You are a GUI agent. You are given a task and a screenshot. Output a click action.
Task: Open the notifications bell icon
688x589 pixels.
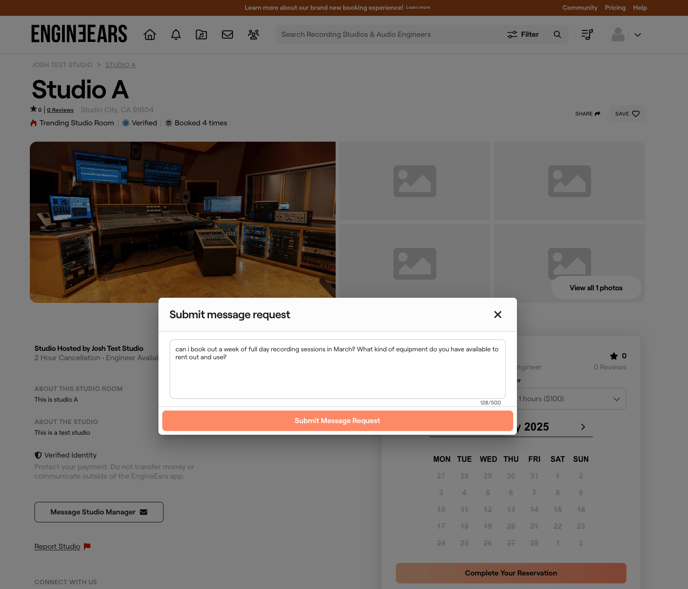pyautogui.click(x=176, y=34)
